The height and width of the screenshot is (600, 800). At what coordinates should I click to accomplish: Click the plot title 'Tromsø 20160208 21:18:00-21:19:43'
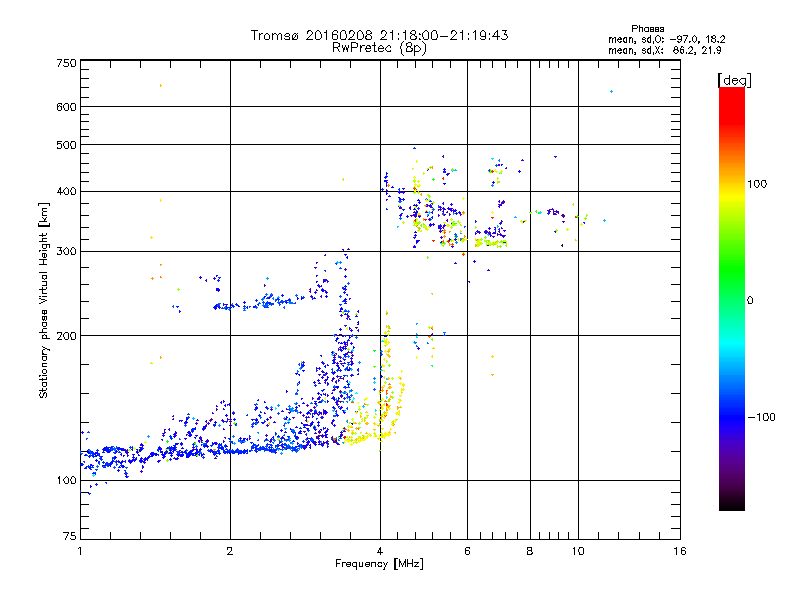(x=379, y=35)
